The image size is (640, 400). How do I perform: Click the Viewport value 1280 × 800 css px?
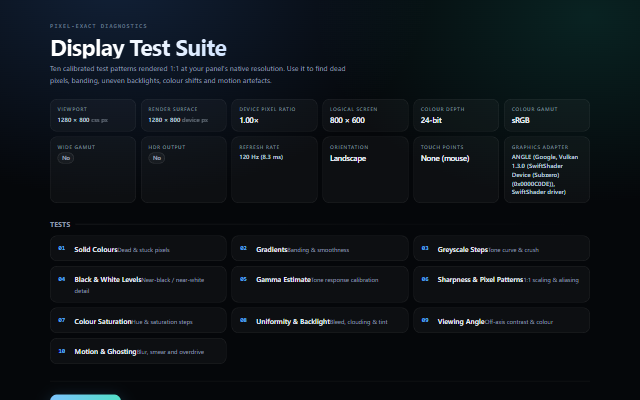tap(82, 120)
